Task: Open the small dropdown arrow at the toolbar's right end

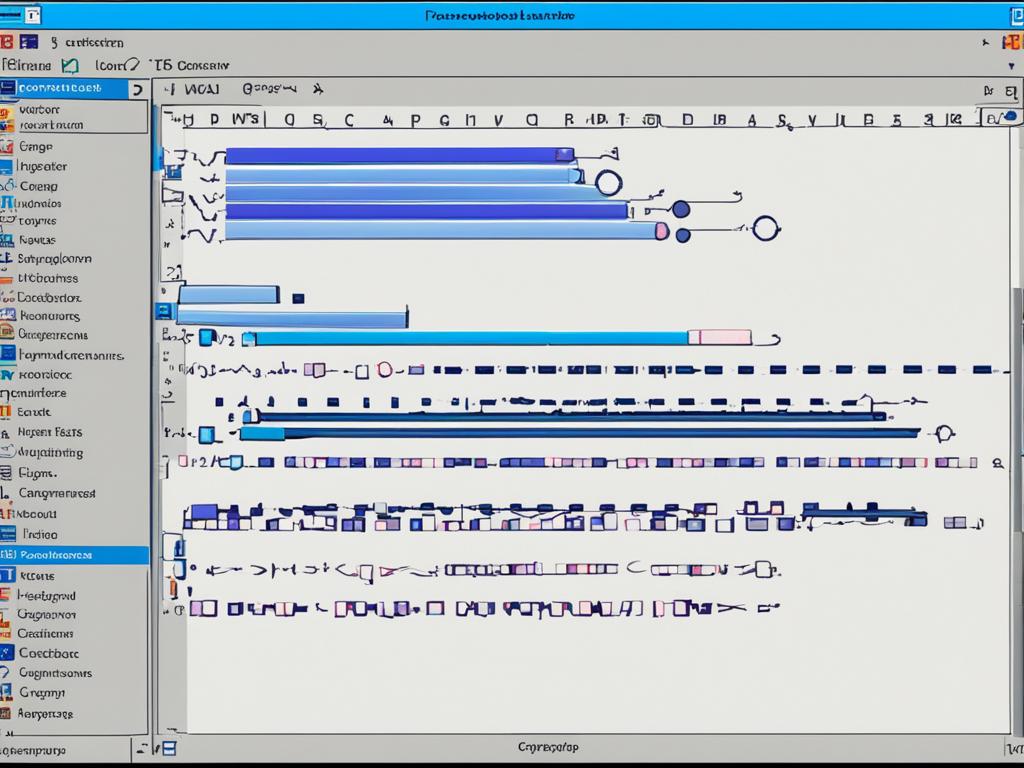Action: tap(1011, 66)
